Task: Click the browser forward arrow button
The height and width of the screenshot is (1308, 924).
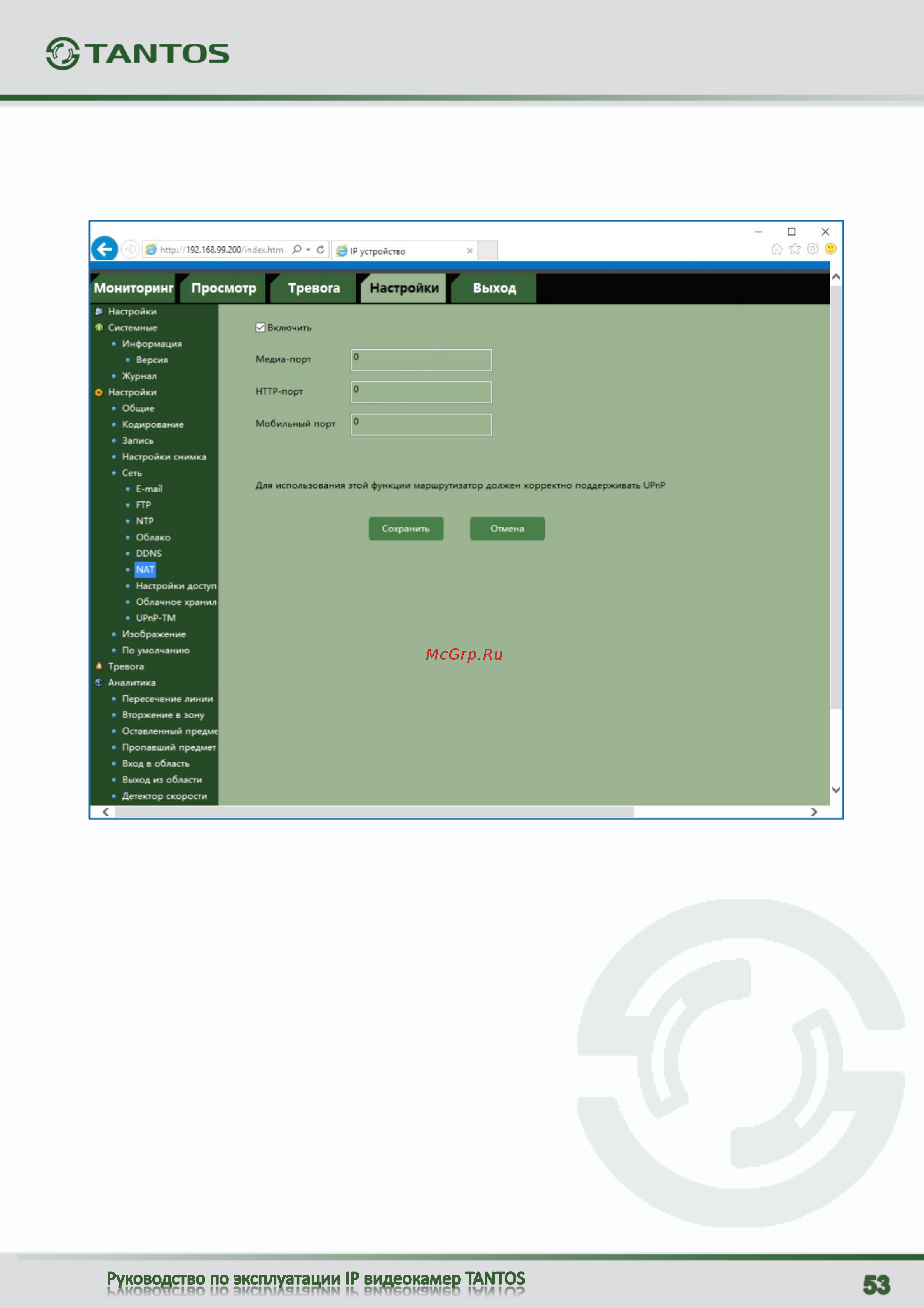Action: coord(131,249)
